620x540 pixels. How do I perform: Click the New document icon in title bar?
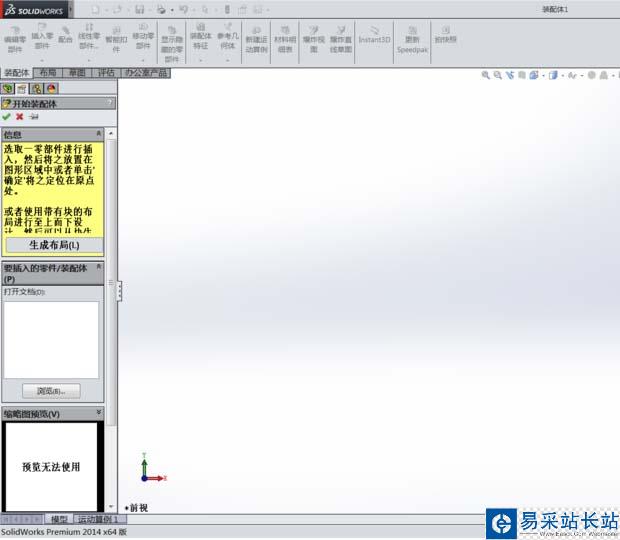pyautogui.click(x=95, y=9)
